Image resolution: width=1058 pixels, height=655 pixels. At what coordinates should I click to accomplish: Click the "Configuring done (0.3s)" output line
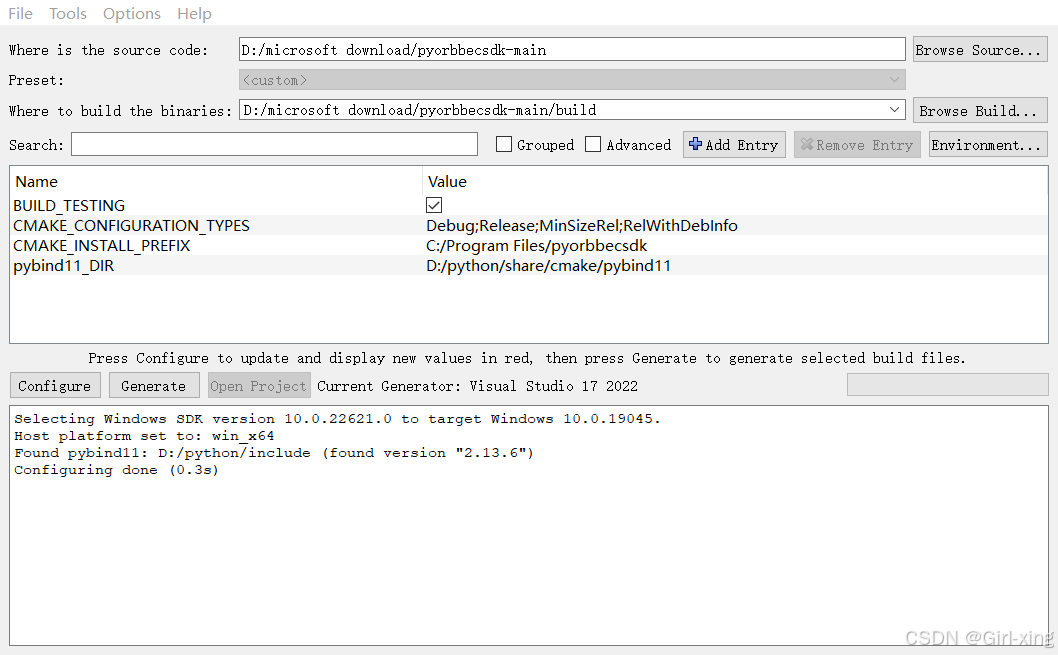[x=116, y=469]
